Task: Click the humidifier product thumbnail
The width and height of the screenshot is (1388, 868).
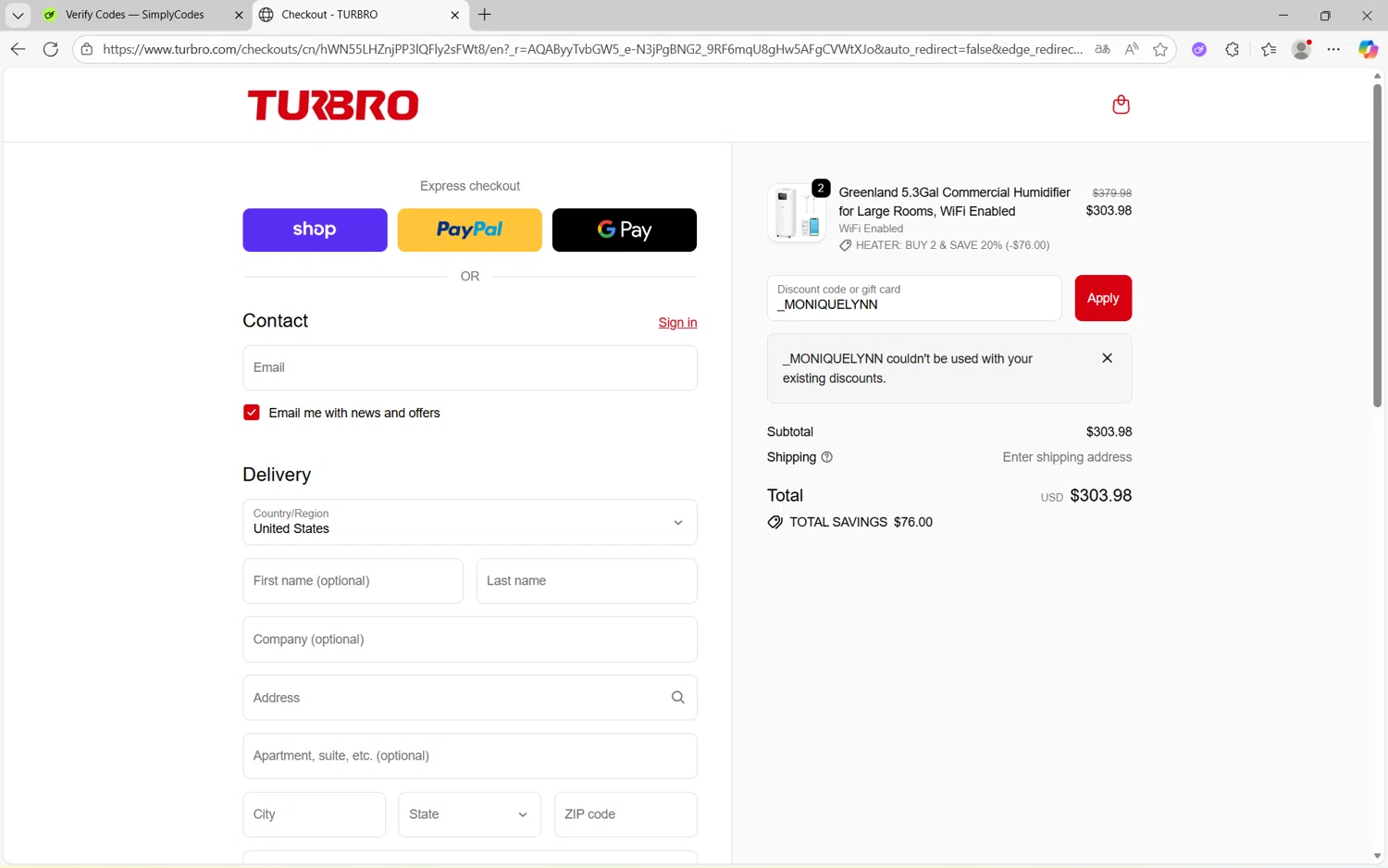Action: tap(796, 213)
